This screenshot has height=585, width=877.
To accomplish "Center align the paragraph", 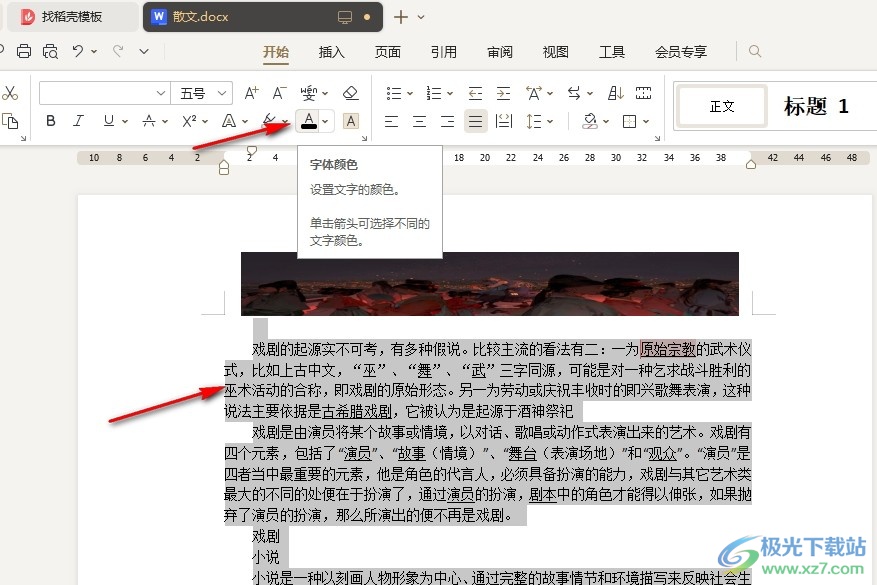I will pyautogui.click(x=419, y=121).
